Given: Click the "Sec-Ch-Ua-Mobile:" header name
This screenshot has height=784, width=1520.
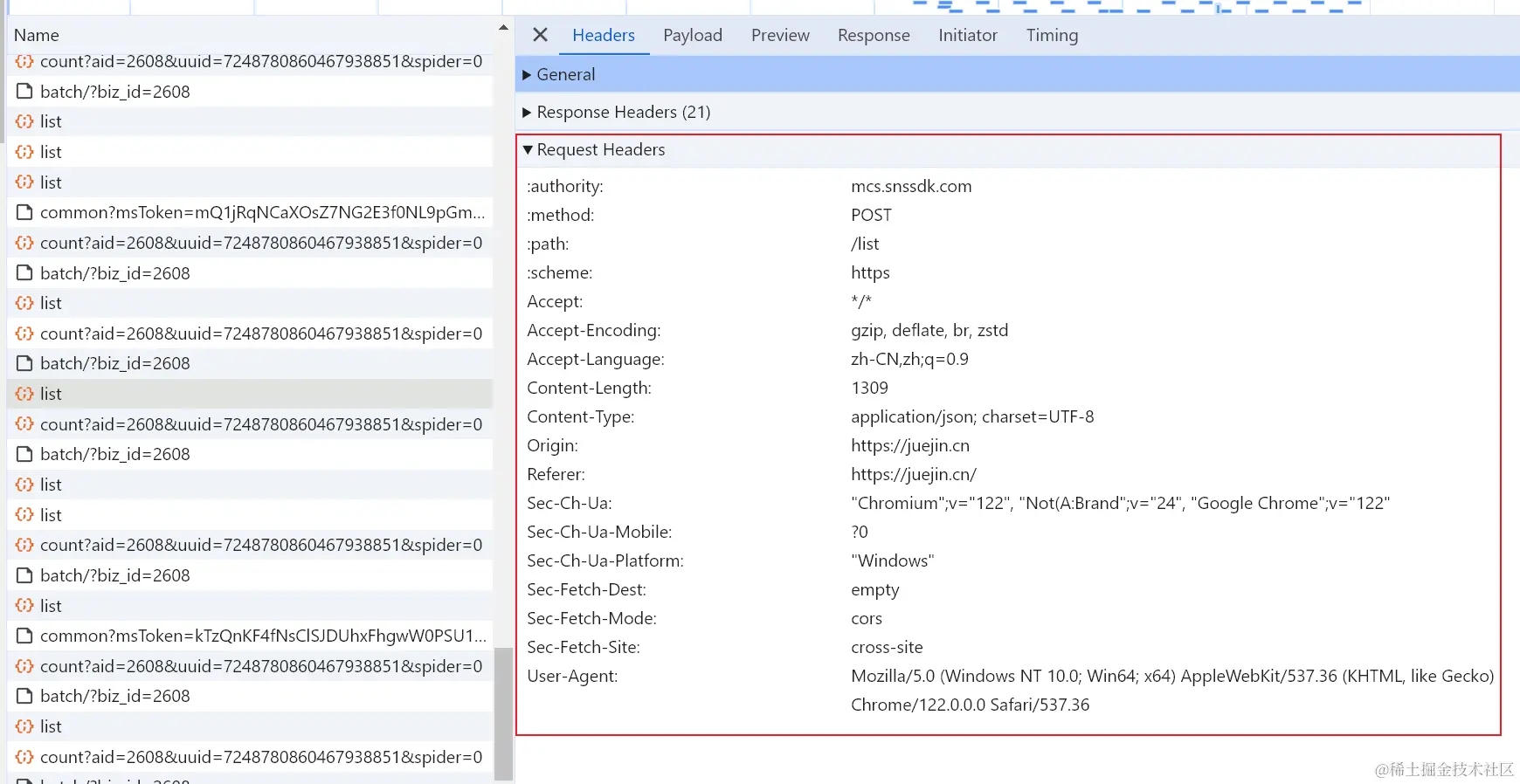Looking at the screenshot, I should point(599,532).
